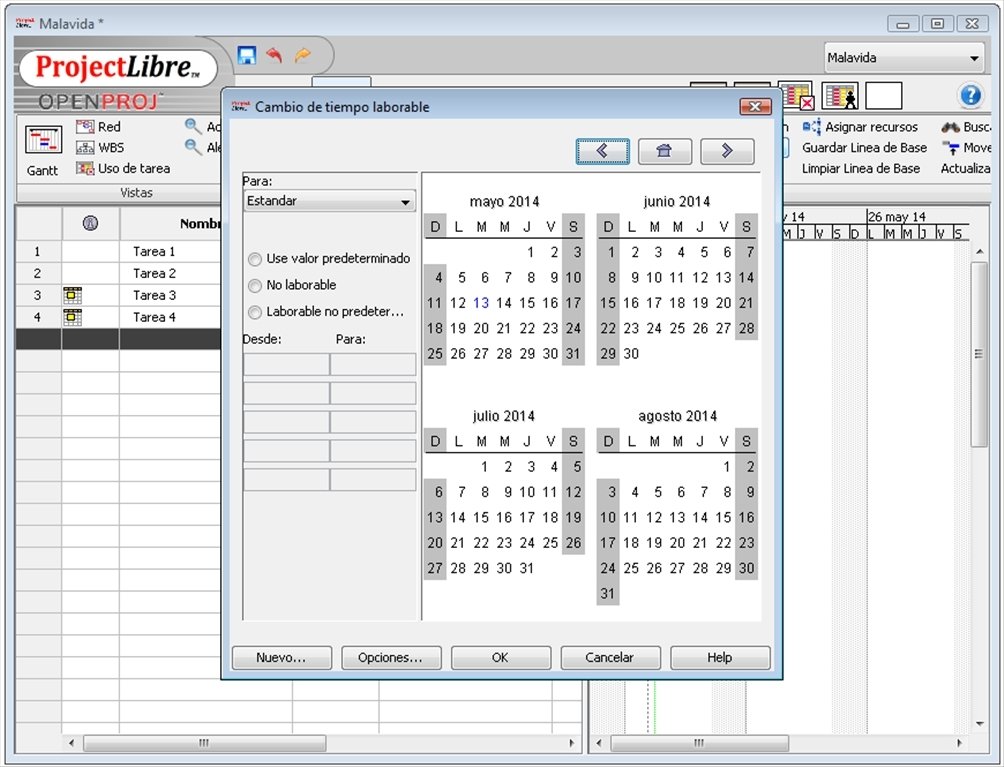1004x767 pixels.
Task: Click the upper zoom magnifier icon
Action: click(x=193, y=126)
